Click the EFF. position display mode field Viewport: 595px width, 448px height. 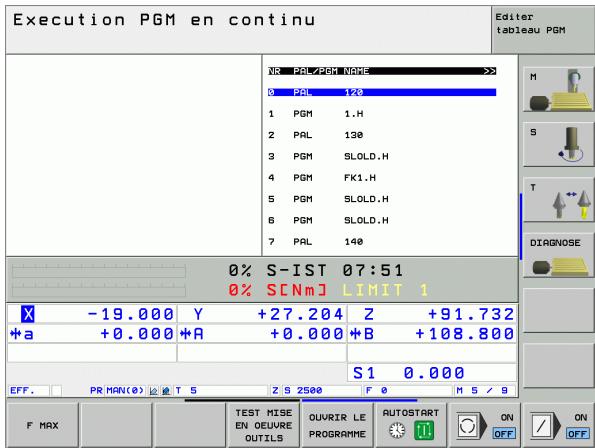[28, 390]
